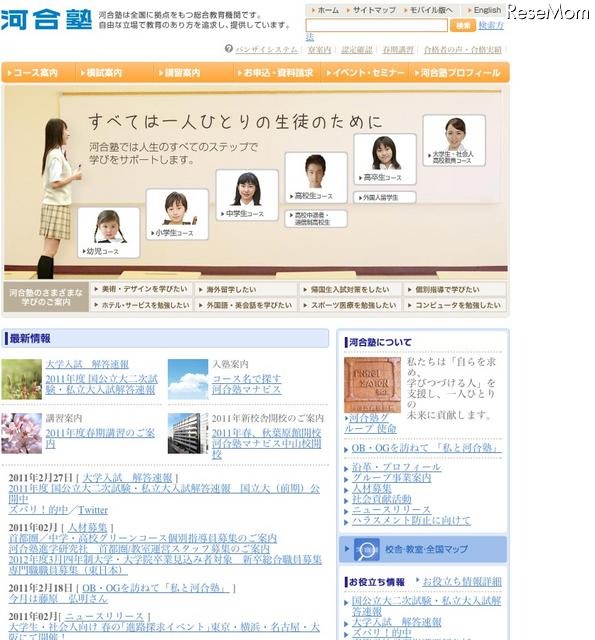Open the お申込・資料請求 menu

point(278,73)
